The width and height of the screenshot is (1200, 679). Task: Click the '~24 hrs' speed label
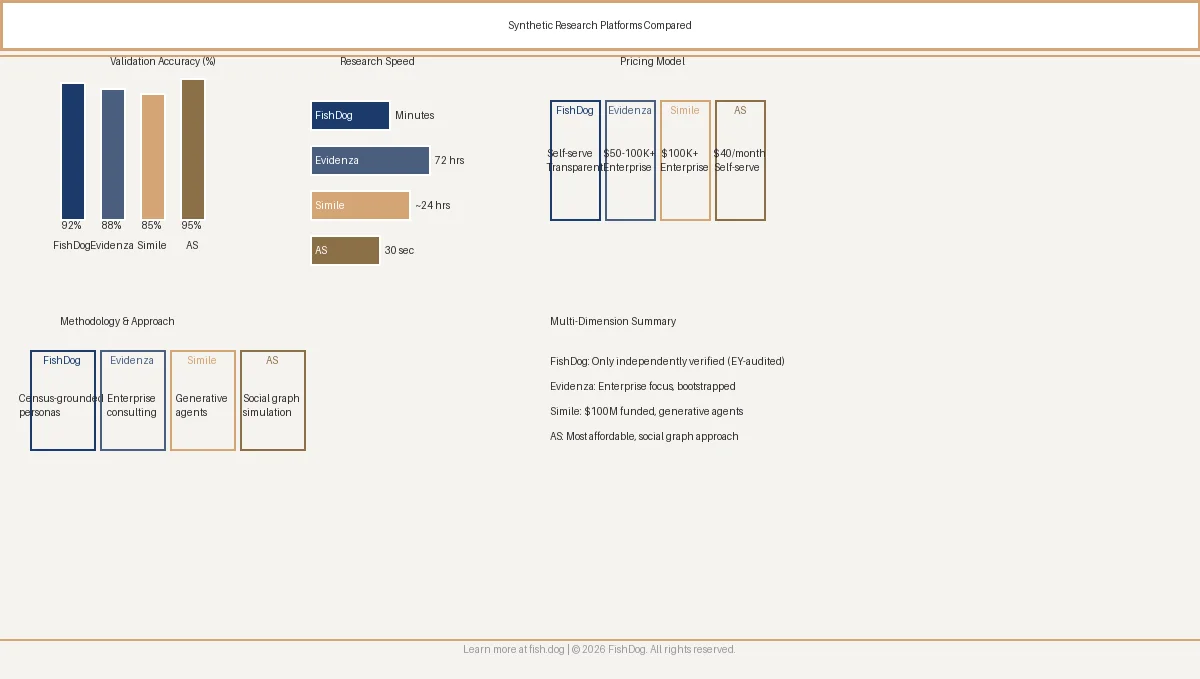(433, 205)
